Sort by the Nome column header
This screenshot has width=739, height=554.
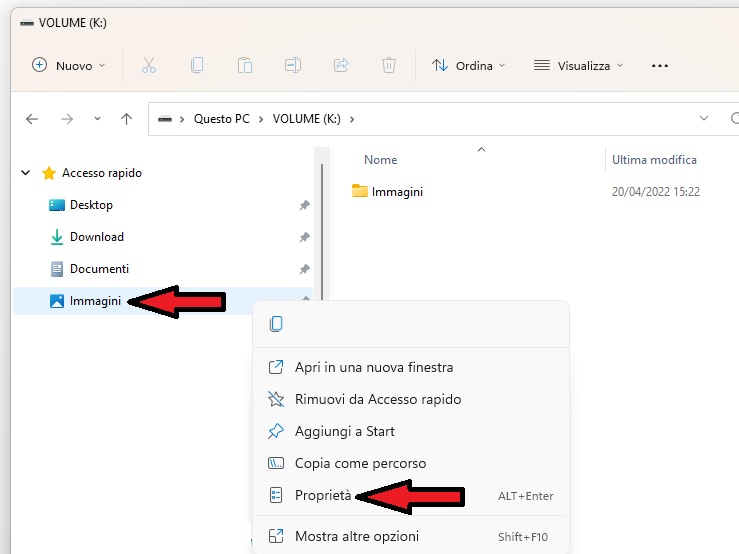click(380, 160)
